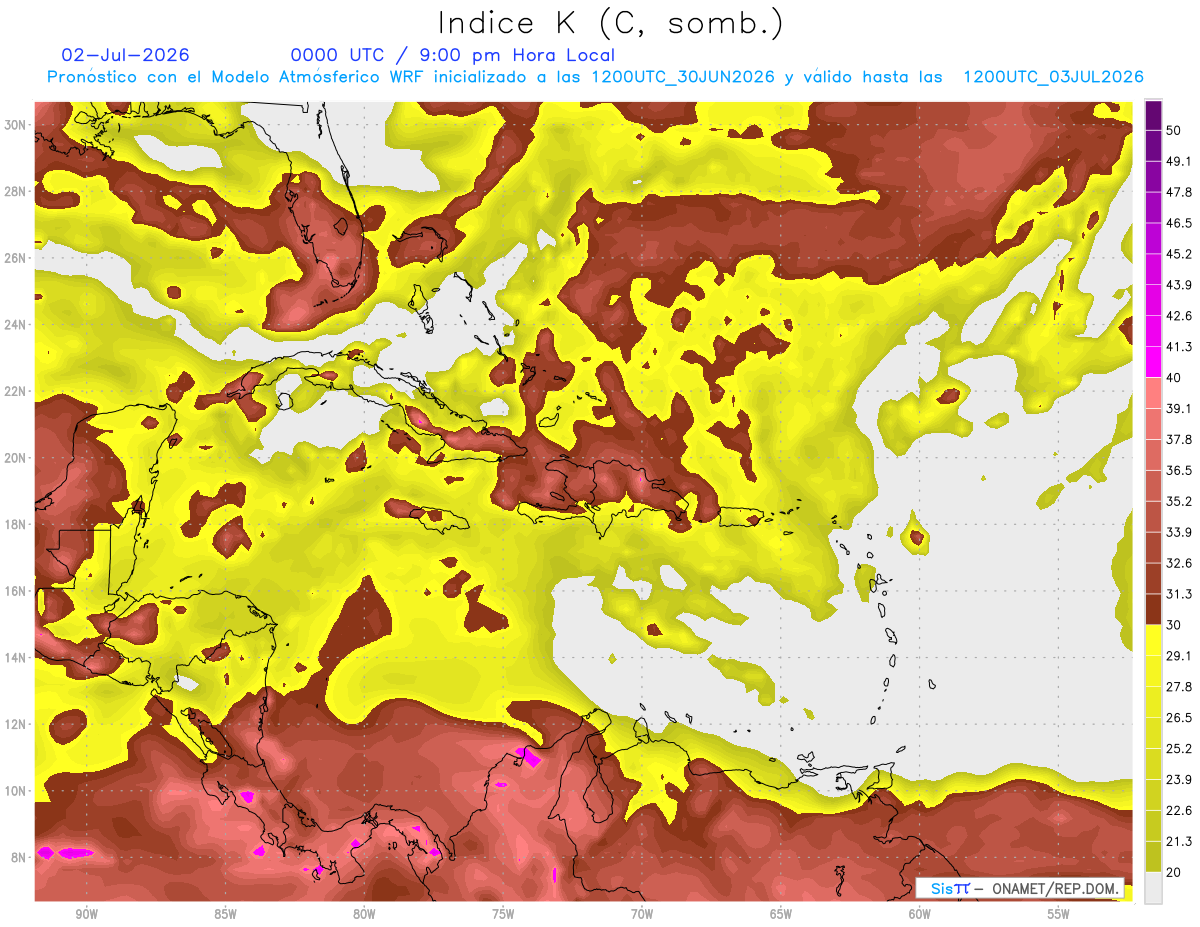This screenshot has height=927, width=1200.
Task: Click the colorbar value 39.1
Action: coord(1178,408)
